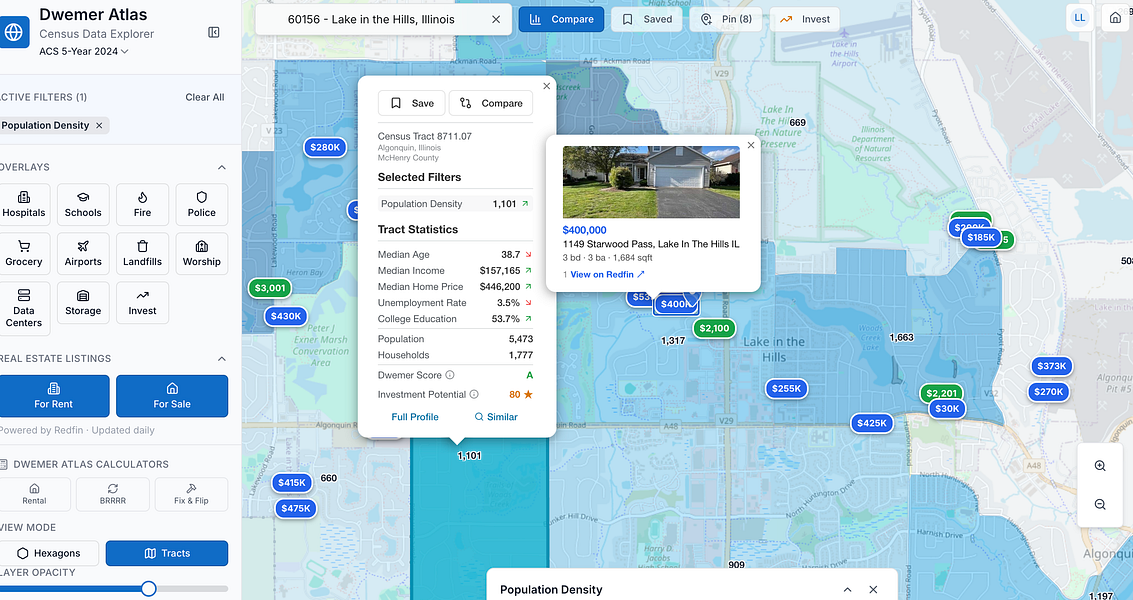This screenshot has width=1133, height=600.
Task: Click the $425K map price marker
Action: (x=872, y=424)
